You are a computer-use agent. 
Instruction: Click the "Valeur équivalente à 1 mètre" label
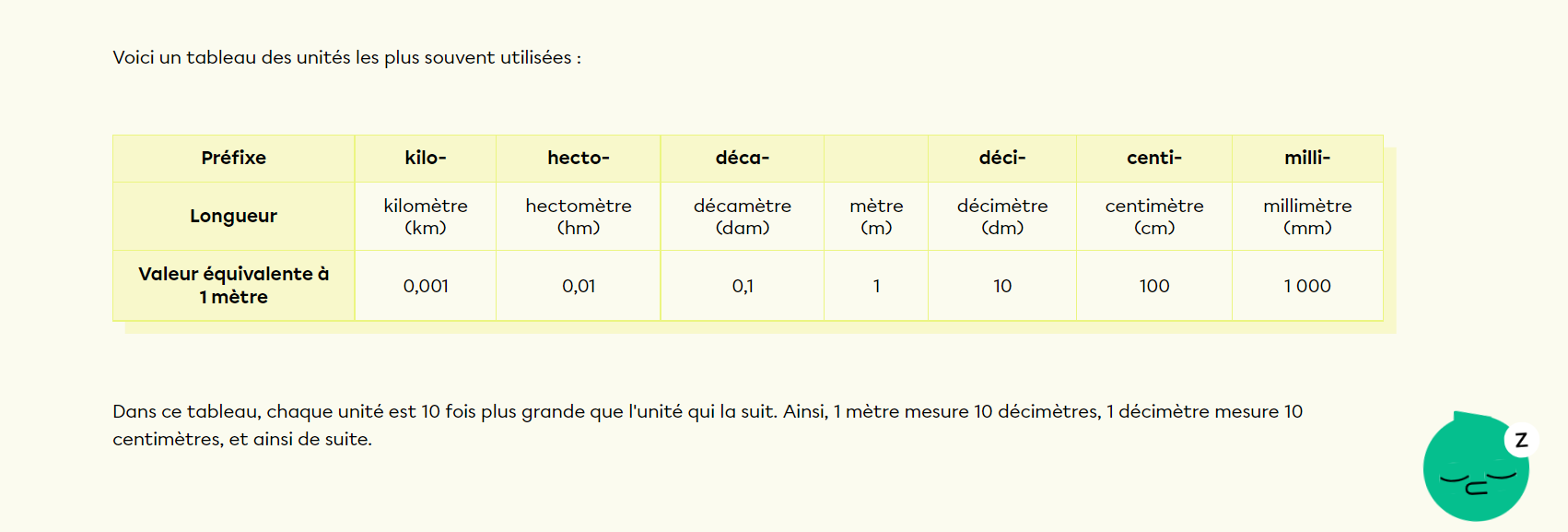233,285
